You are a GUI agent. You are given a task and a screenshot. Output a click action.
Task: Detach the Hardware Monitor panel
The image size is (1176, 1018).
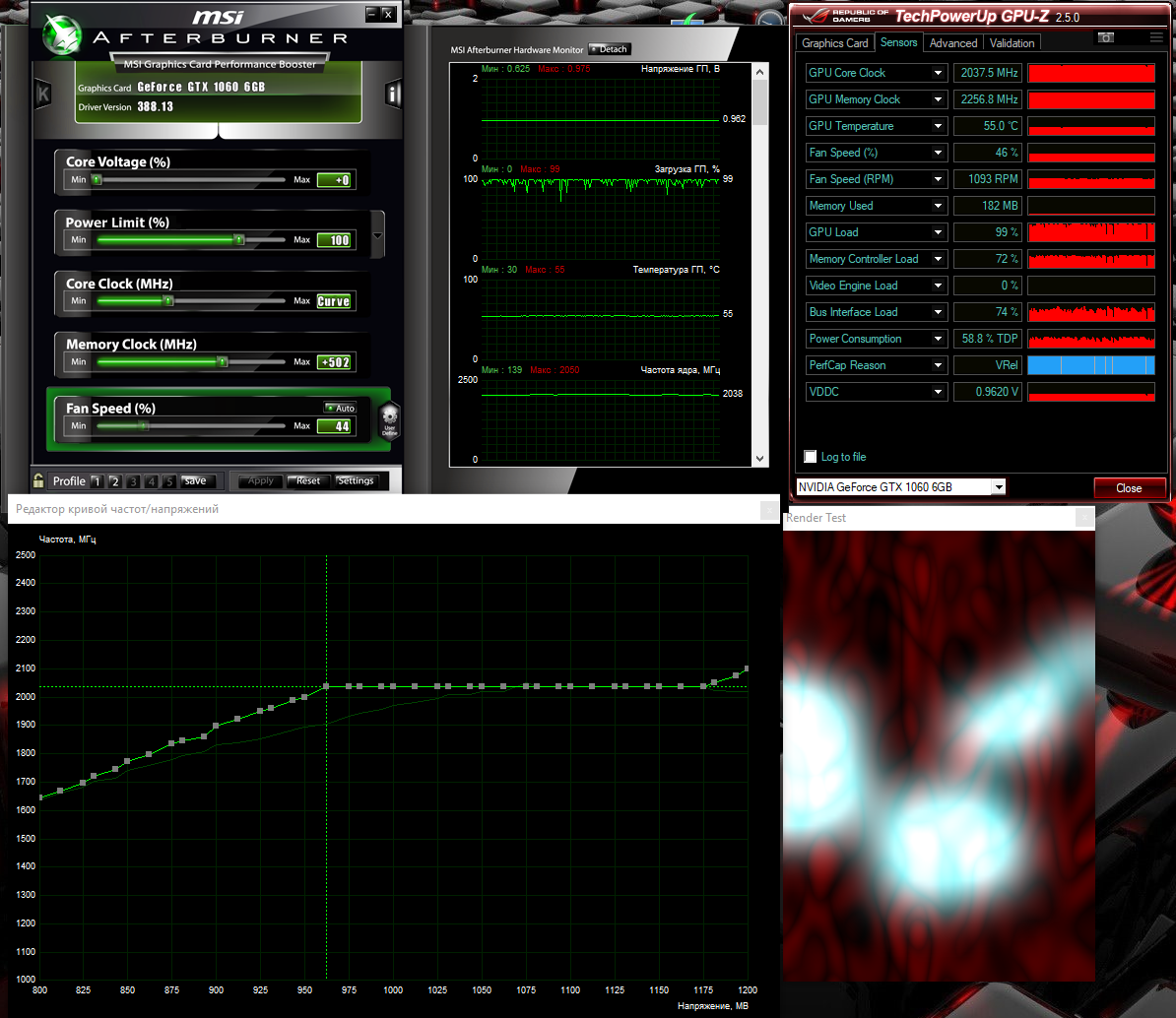pyautogui.click(x=609, y=49)
